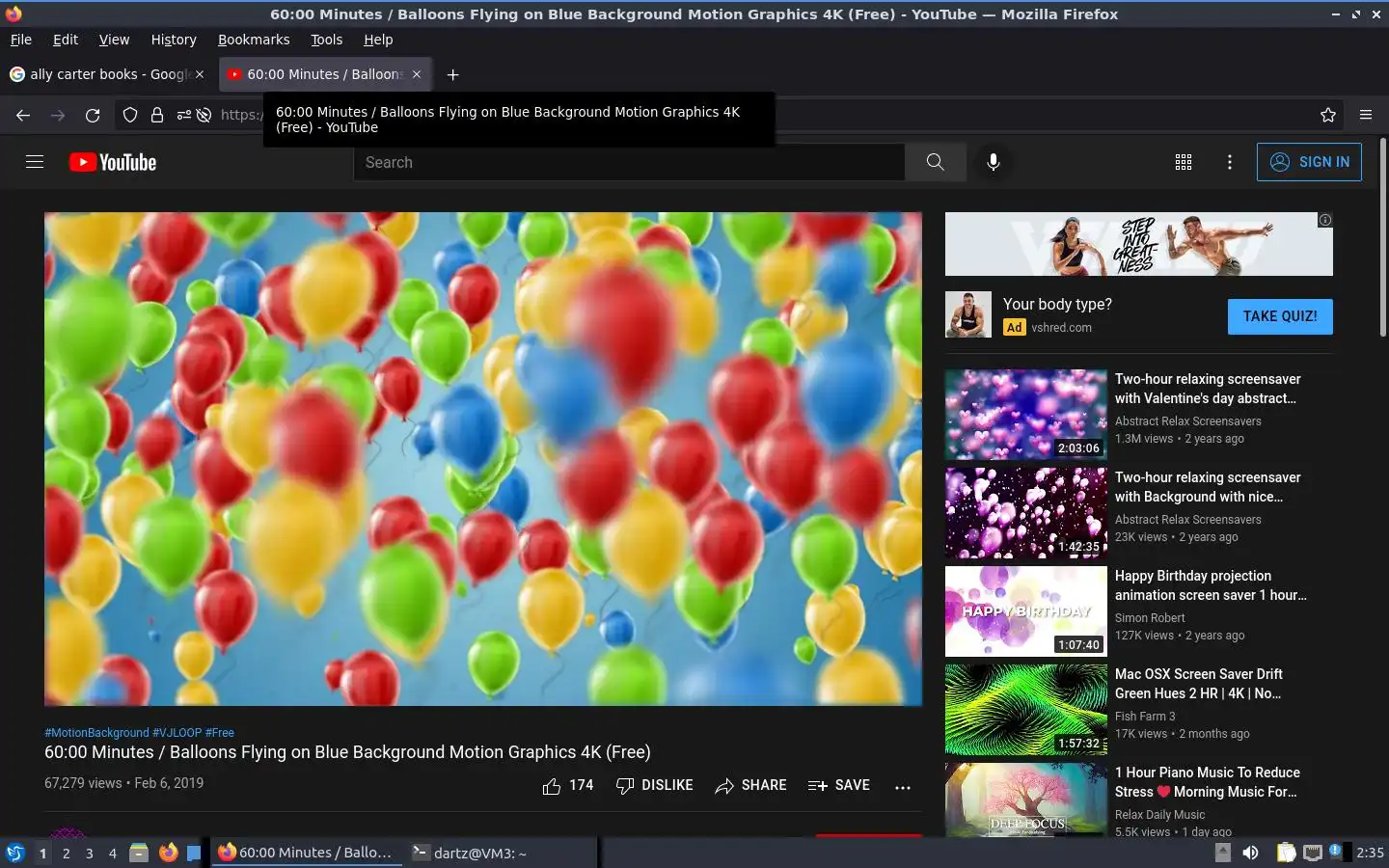Open purple hearts thumbnail 1:42:35
Image resolution: width=1389 pixels, height=868 pixels.
coord(1026,512)
